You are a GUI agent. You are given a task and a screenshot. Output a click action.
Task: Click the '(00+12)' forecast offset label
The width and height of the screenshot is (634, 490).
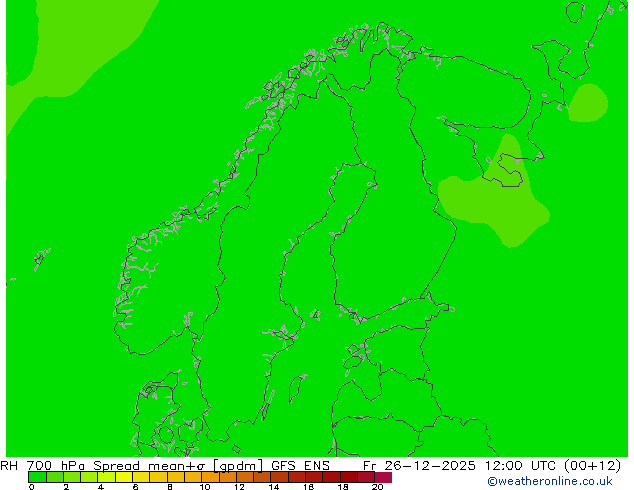pyautogui.click(x=592, y=466)
